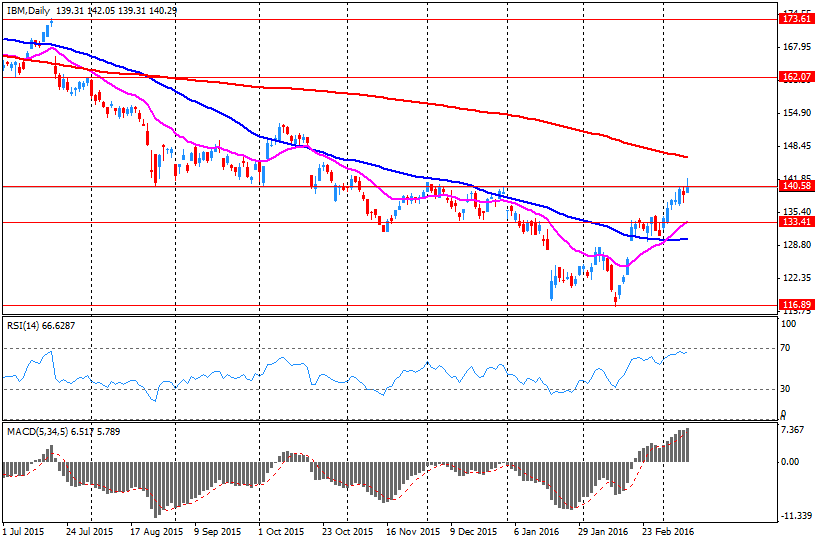Click the MACD -11.339 scale value
The height and width of the screenshot is (540, 817).
796,516
